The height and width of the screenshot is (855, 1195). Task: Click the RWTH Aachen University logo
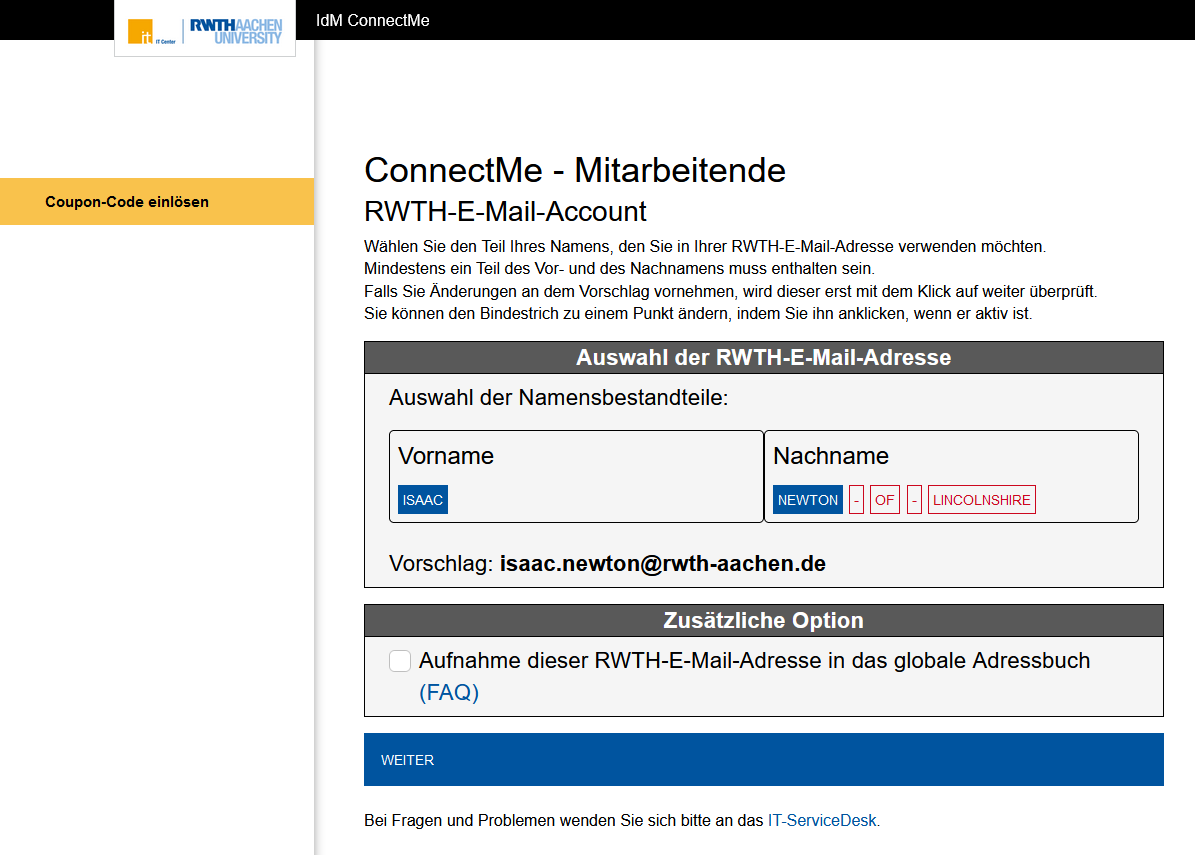point(236,31)
